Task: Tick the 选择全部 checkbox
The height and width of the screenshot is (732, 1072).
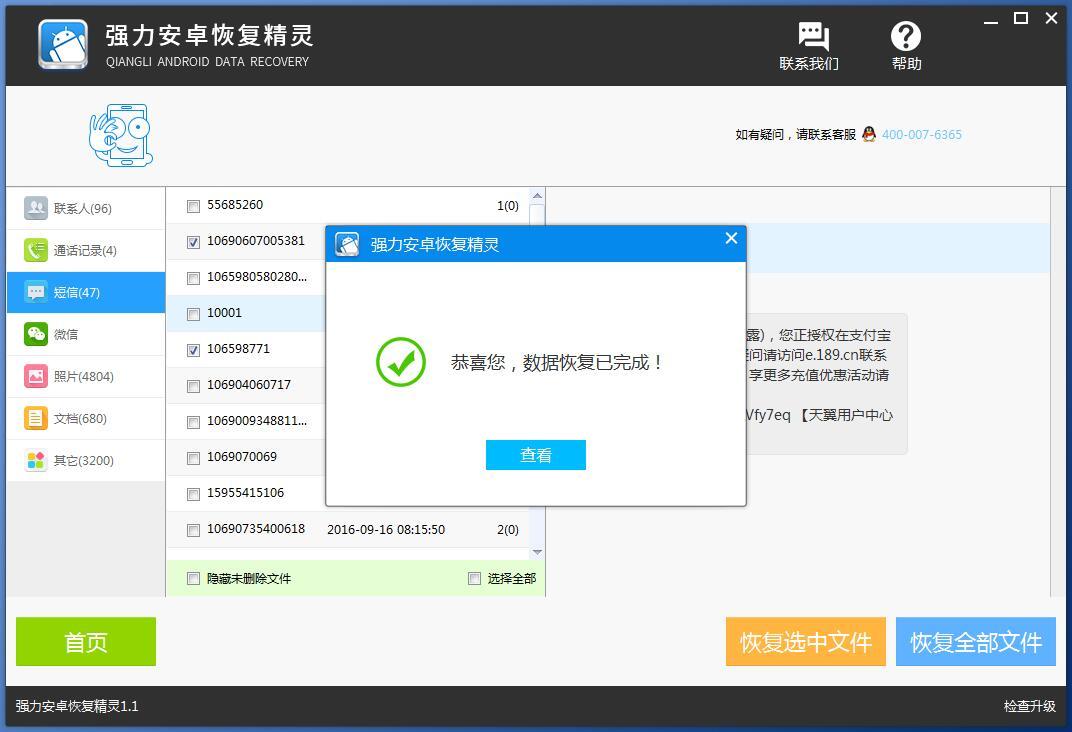Action: (474, 579)
